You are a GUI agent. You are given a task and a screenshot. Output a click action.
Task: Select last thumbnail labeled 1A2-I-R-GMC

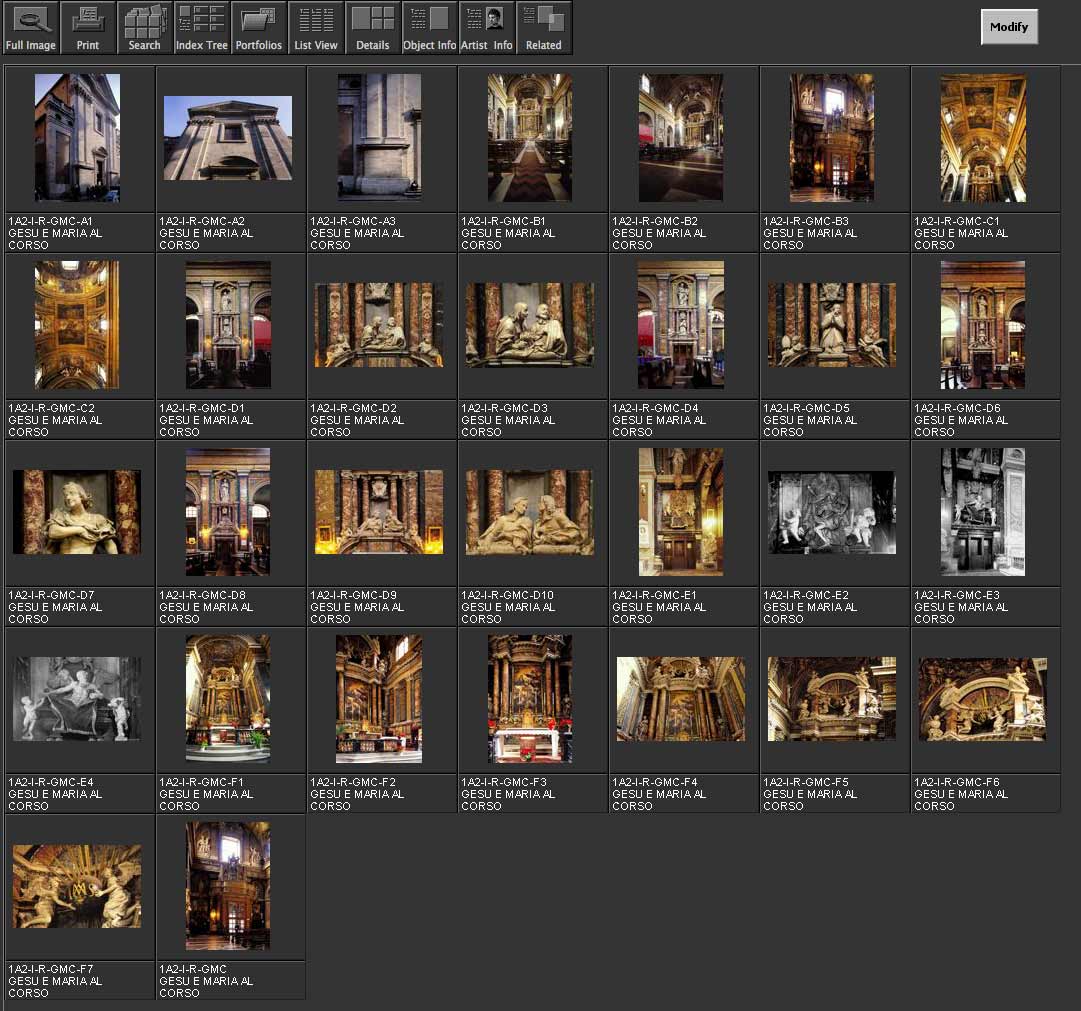tap(228, 886)
